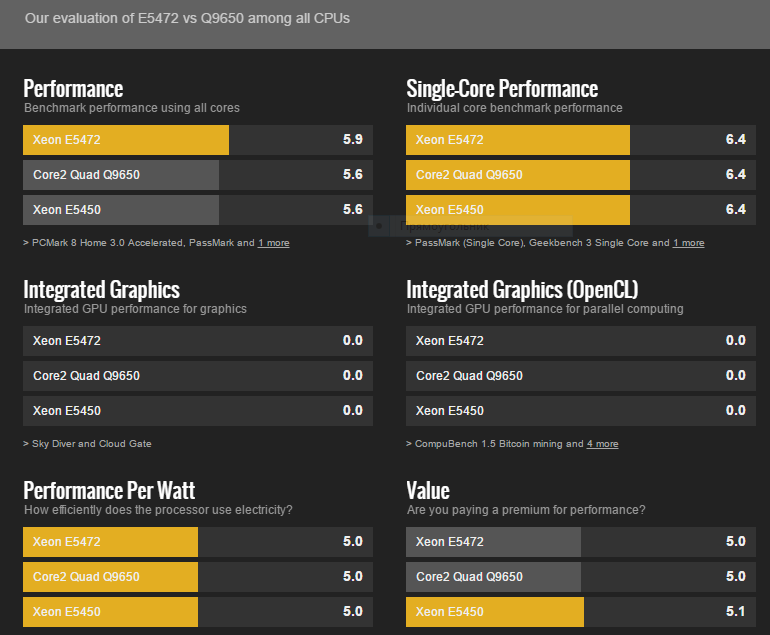Select Xeon E5472 row in Integrated Graphics (OpenCL)
This screenshot has height=635, width=770.
(x=581, y=341)
